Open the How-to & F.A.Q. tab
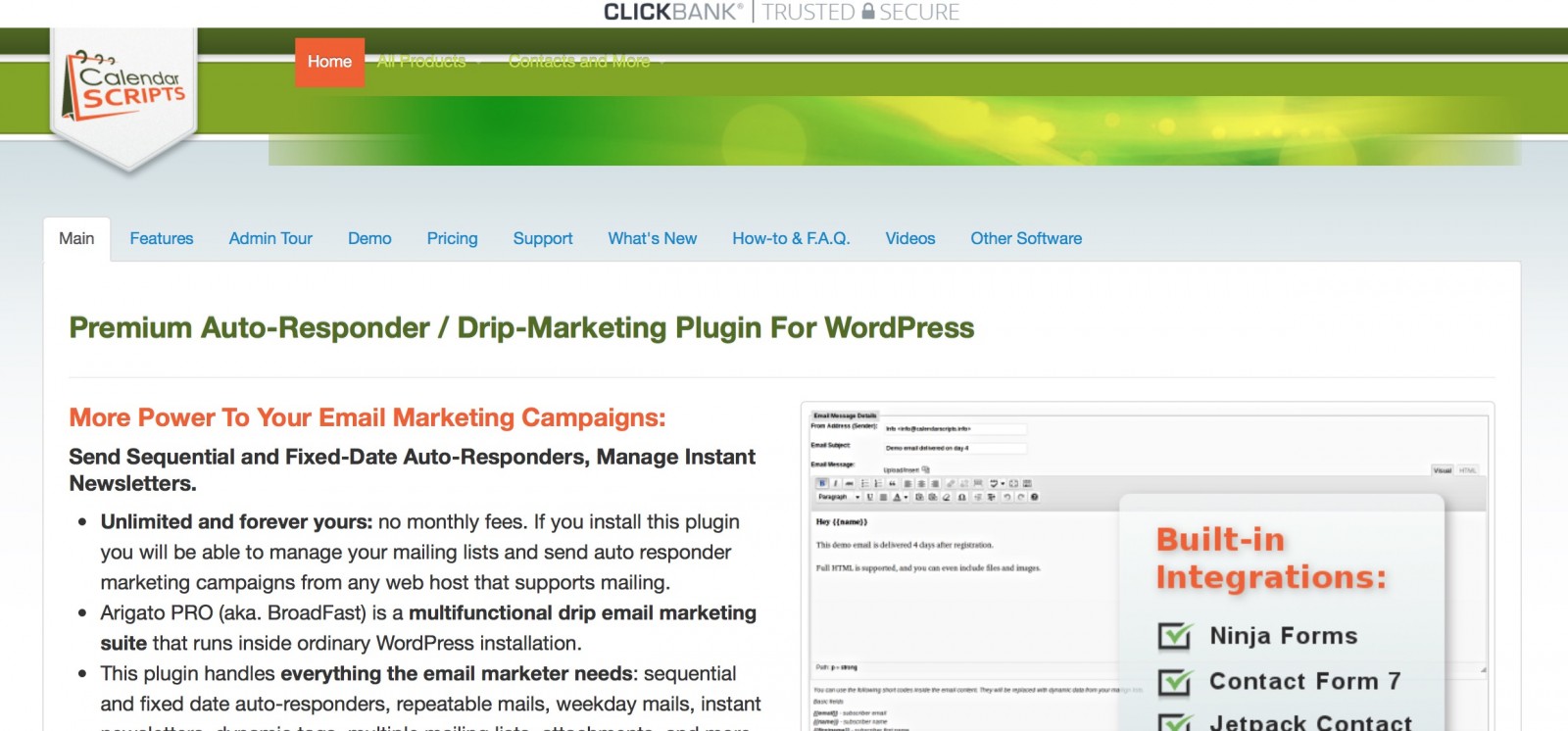Viewport: 1568px width, 731px height. pyautogui.click(x=791, y=238)
